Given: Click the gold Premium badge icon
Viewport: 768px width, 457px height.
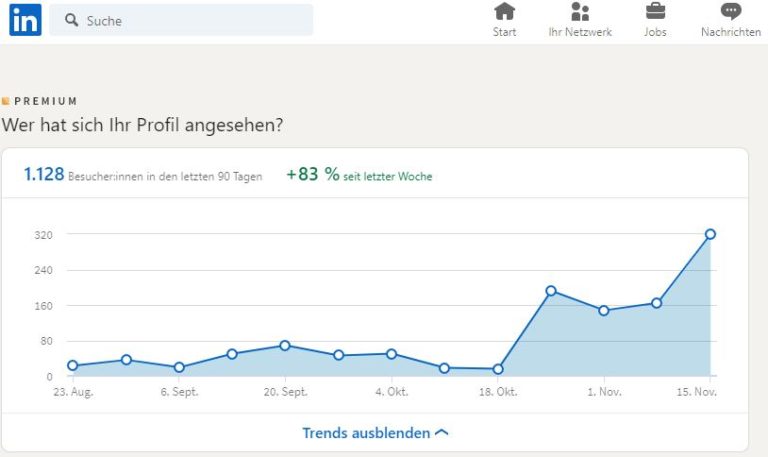Looking at the screenshot, I should tap(6, 101).
